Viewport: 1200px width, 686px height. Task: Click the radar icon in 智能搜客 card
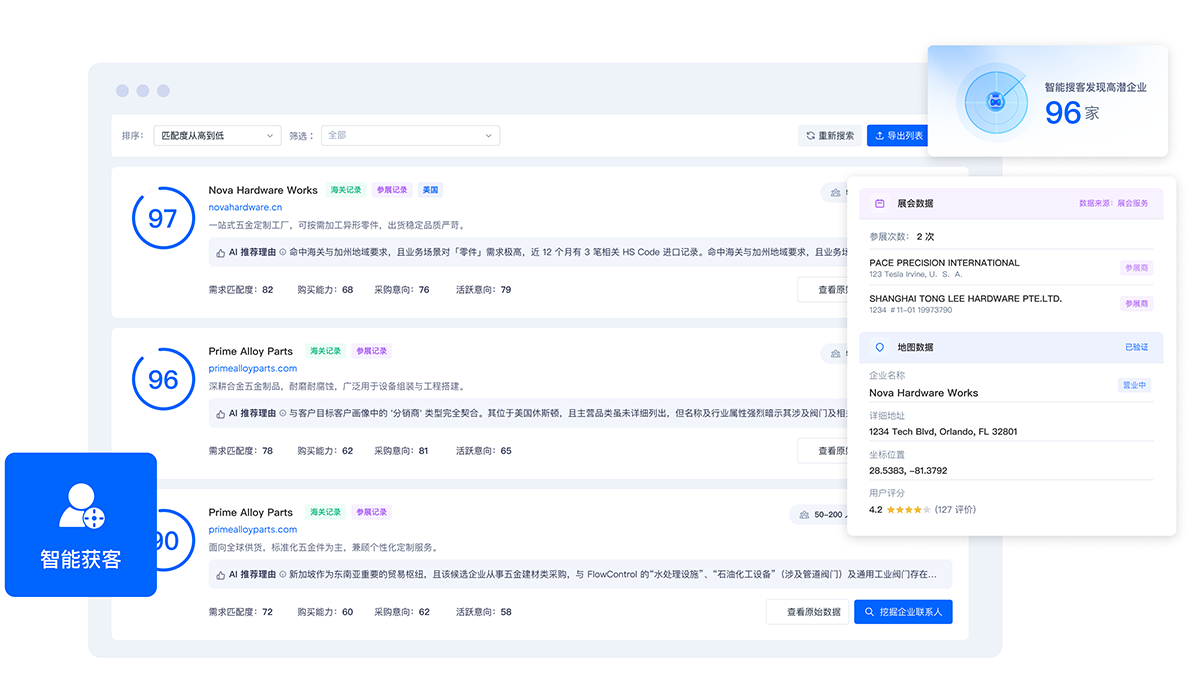click(995, 102)
